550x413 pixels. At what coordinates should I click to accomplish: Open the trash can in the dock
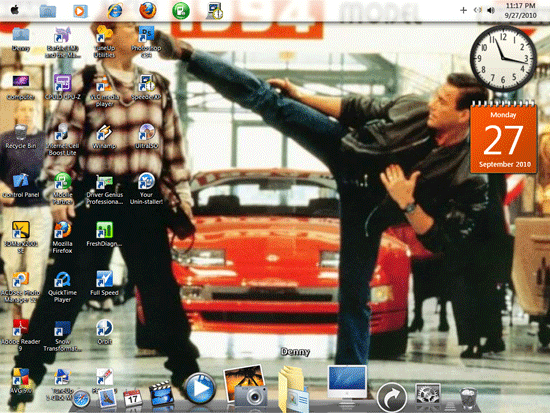point(468,399)
